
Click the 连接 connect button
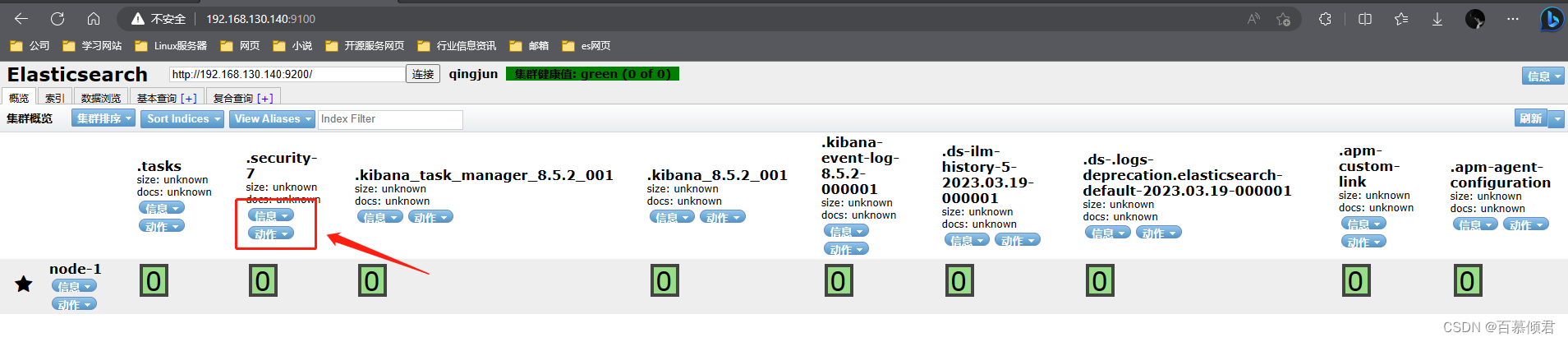point(423,74)
